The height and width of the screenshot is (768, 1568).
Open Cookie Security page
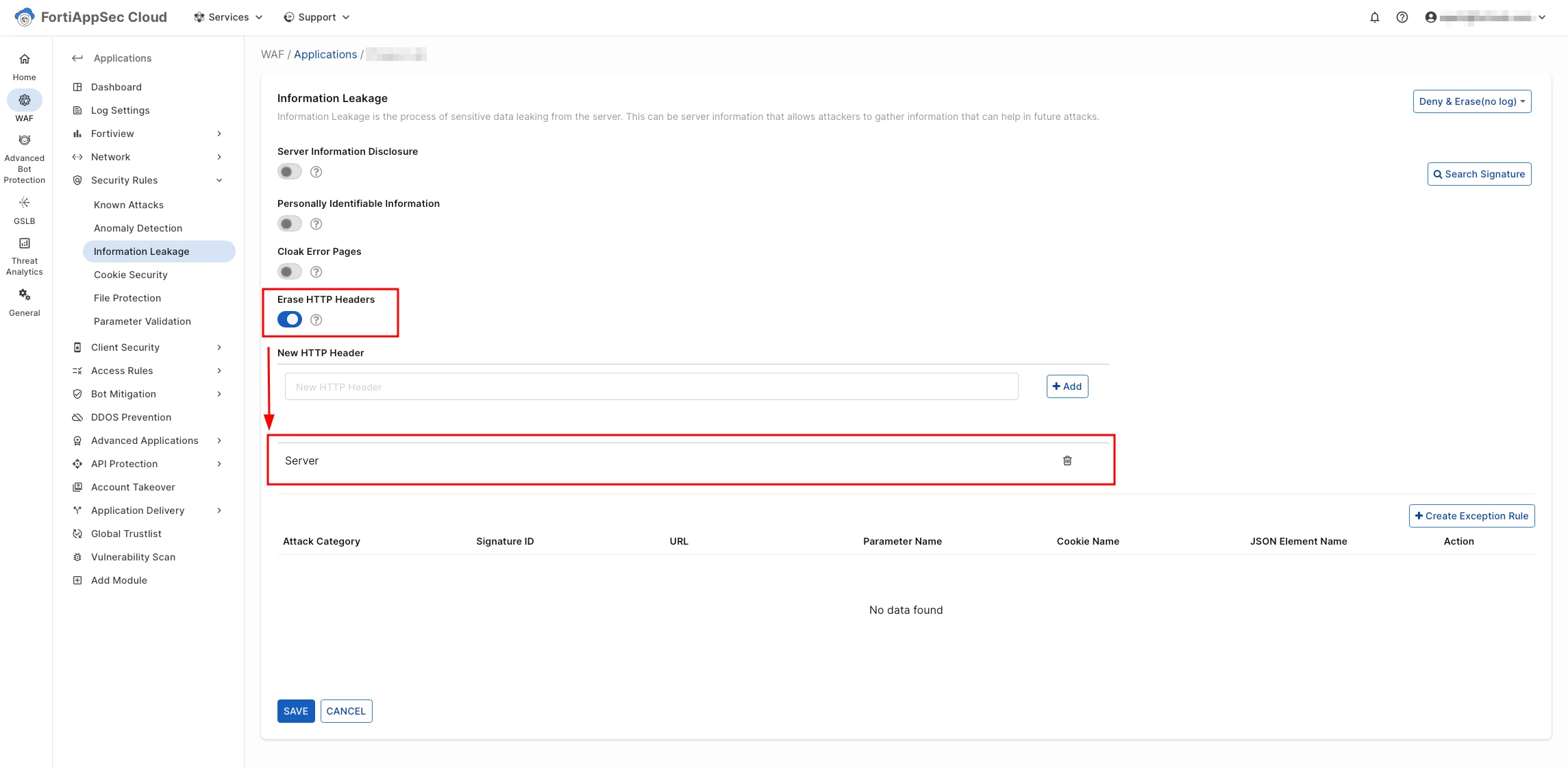[130, 275]
